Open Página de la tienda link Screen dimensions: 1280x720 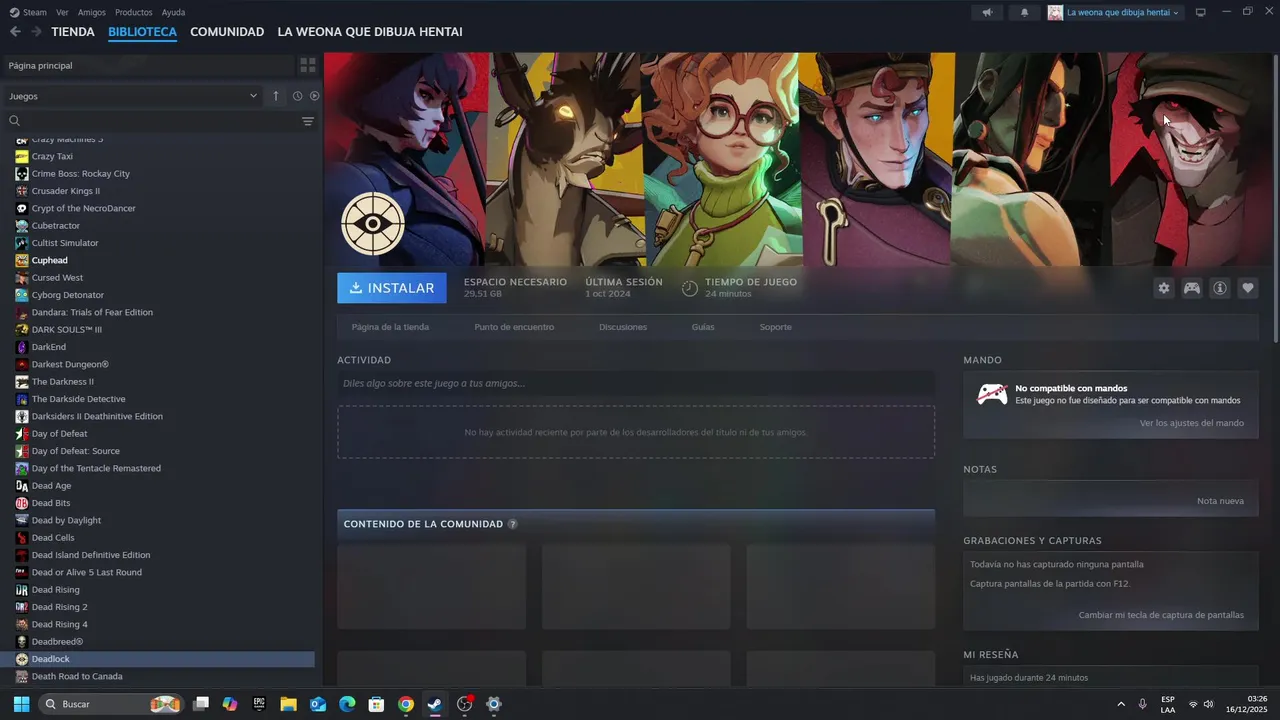coord(390,327)
